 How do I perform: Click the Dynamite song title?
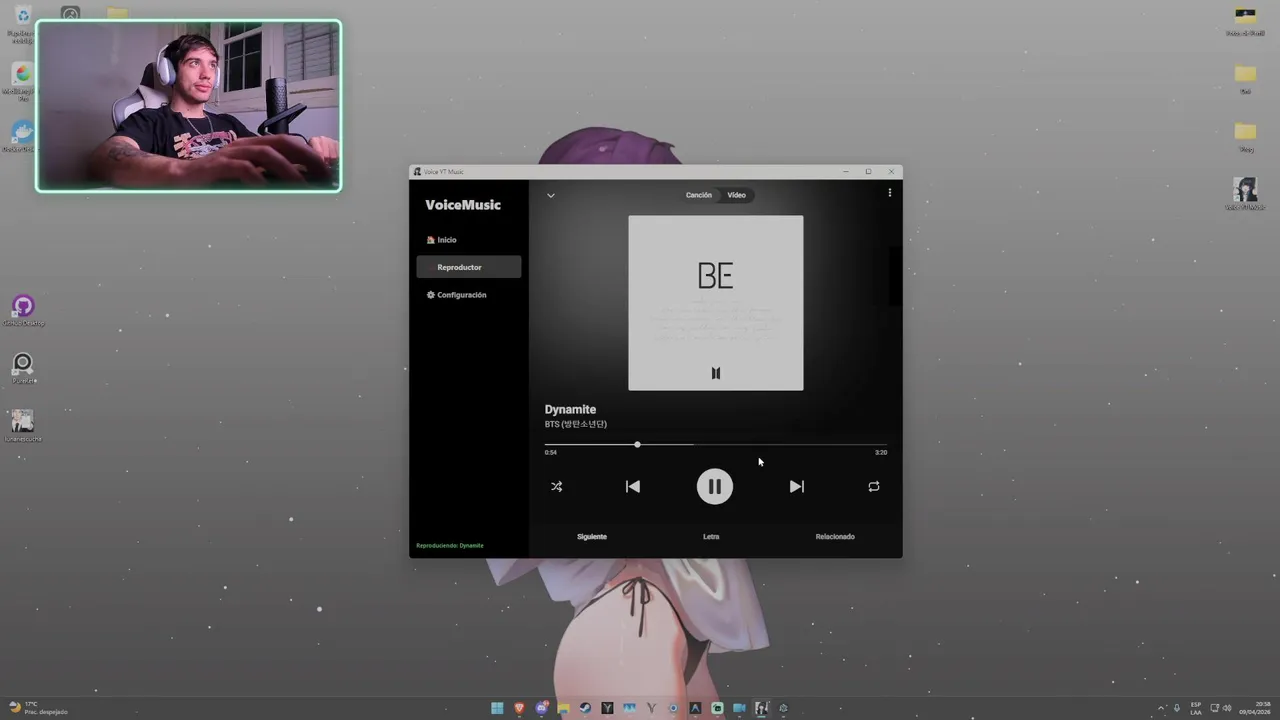pyautogui.click(x=570, y=409)
